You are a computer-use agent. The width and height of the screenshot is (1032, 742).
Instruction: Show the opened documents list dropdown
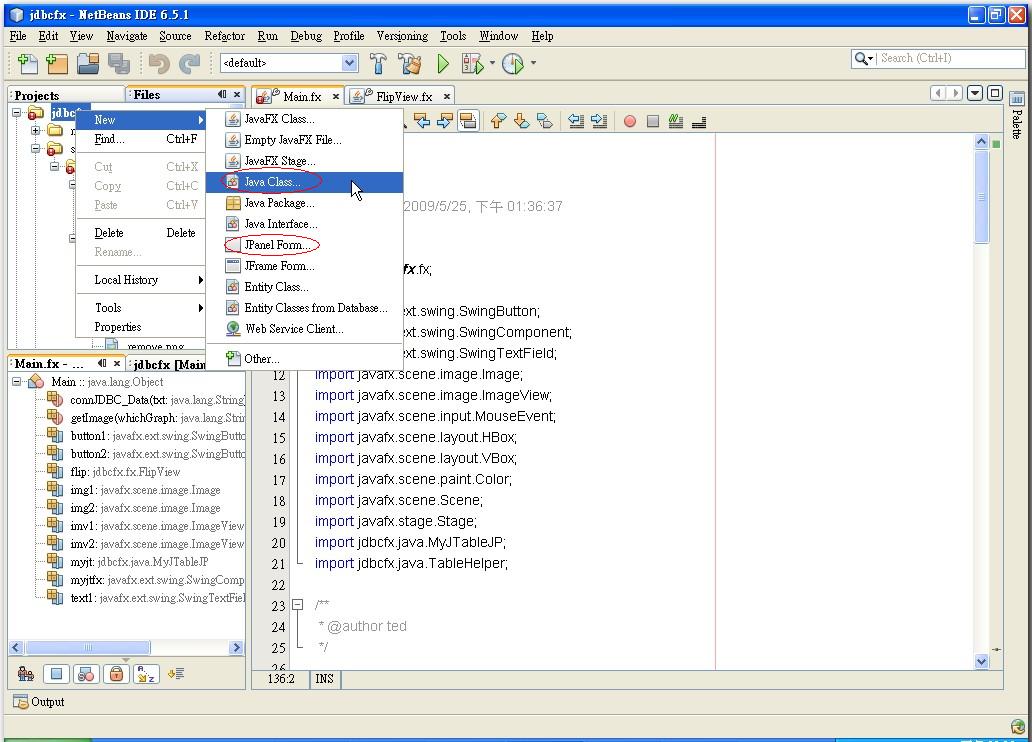pos(975,93)
